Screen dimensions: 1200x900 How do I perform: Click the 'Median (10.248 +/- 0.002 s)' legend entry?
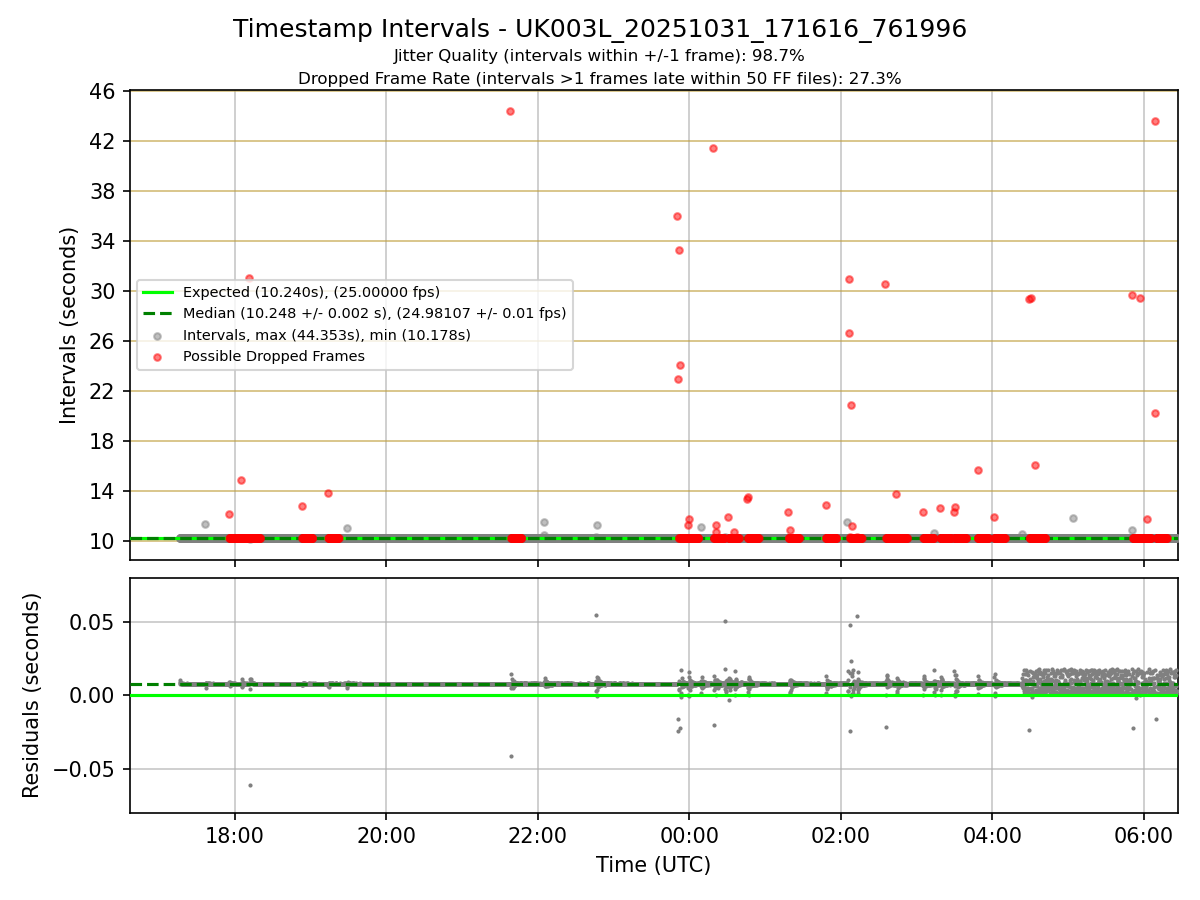point(375,313)
